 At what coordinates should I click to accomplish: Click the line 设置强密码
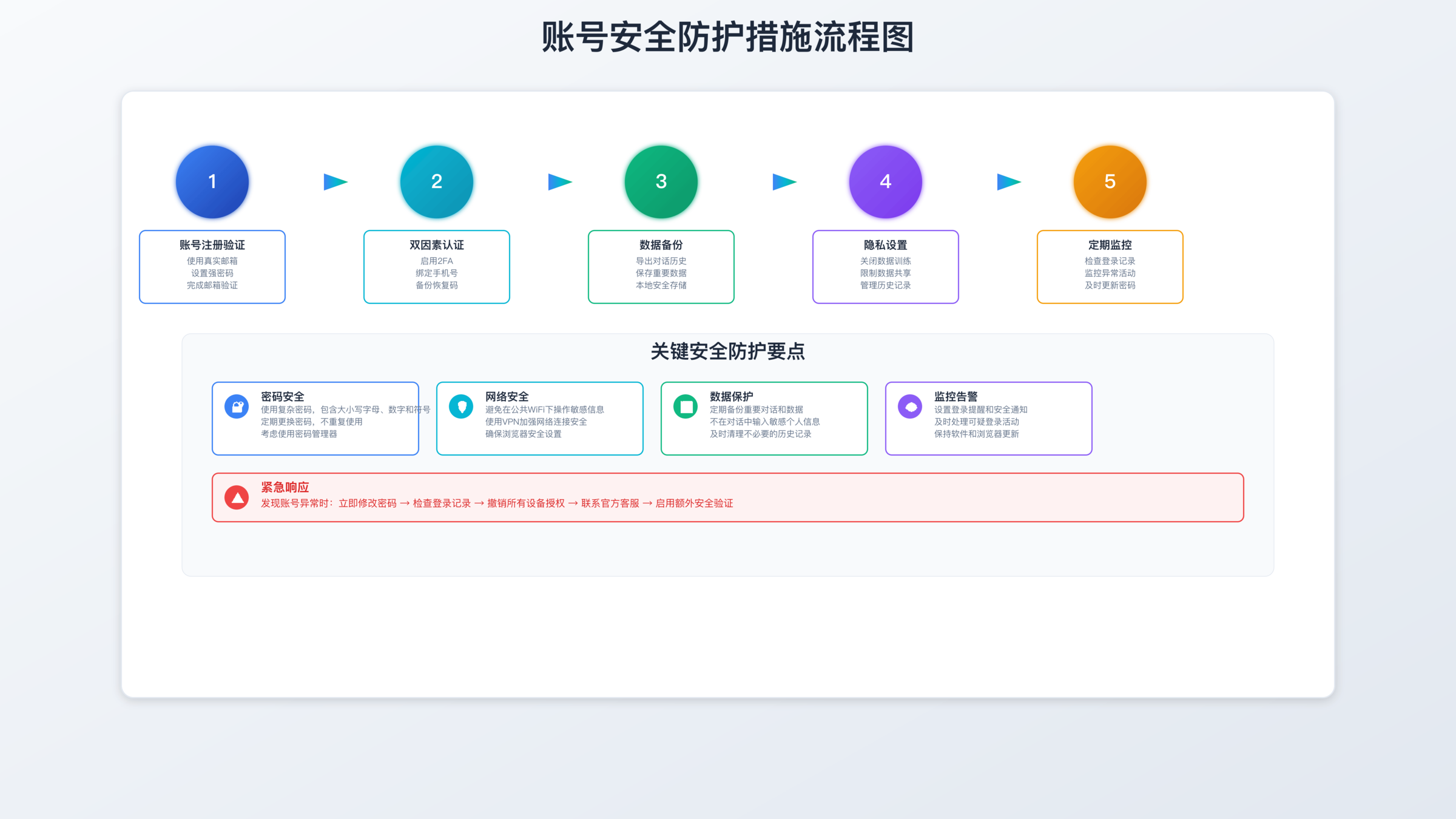tap(212, 273)
